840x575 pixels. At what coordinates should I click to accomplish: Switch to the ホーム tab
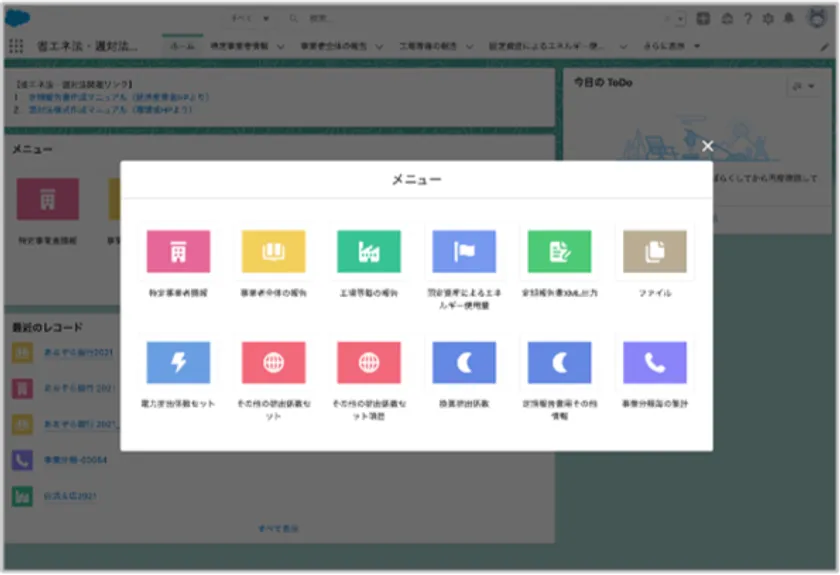coord(181,46)
